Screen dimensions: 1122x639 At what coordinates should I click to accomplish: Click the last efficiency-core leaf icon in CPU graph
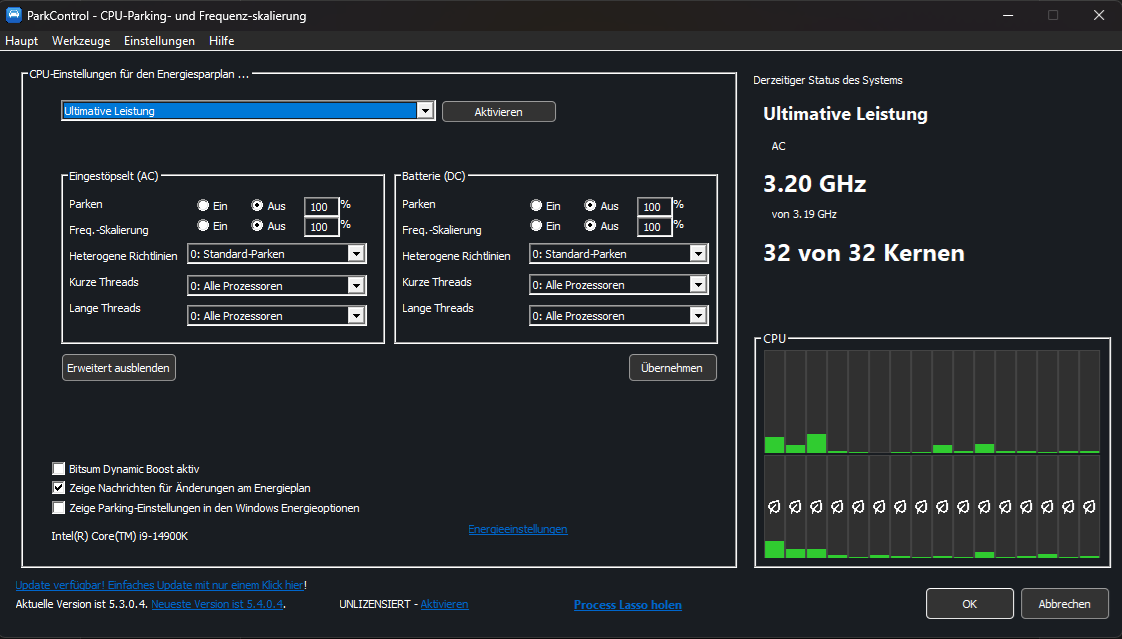[x=1089, y=507]
